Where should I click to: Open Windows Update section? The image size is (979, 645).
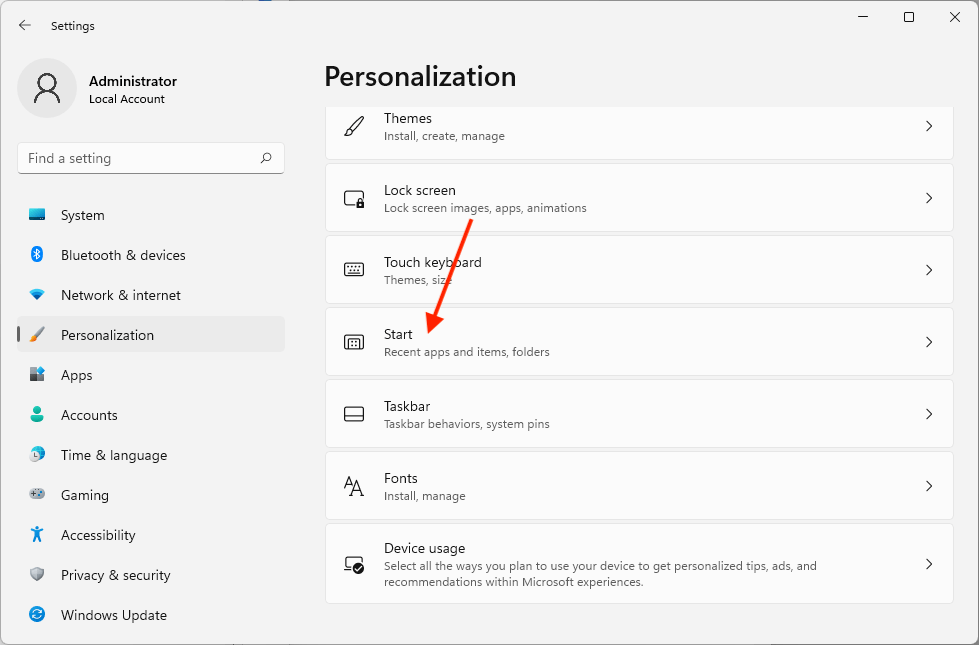(x=151, y=614)
